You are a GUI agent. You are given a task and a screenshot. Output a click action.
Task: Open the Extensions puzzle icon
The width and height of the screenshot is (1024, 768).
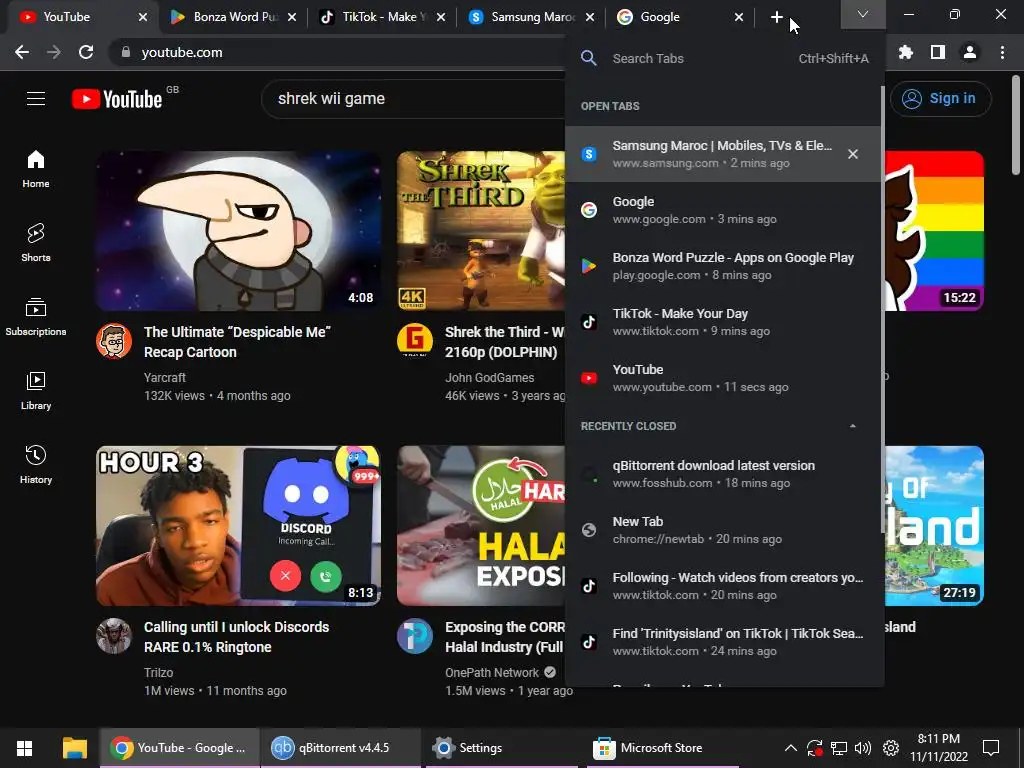(906, 52)
